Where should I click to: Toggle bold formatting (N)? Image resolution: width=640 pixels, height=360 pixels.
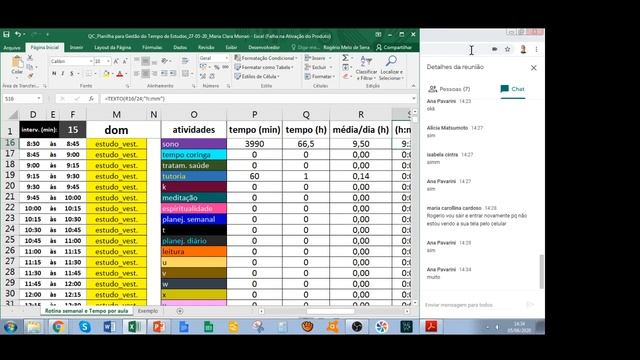click(54, 74)
